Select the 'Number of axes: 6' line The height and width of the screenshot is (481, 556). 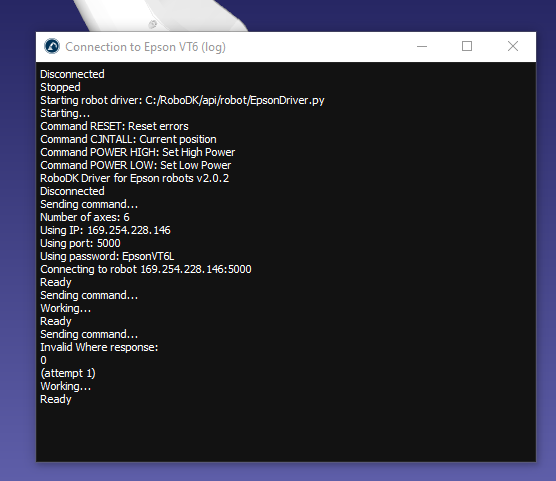pyautogui.click(x=85, y=217)
